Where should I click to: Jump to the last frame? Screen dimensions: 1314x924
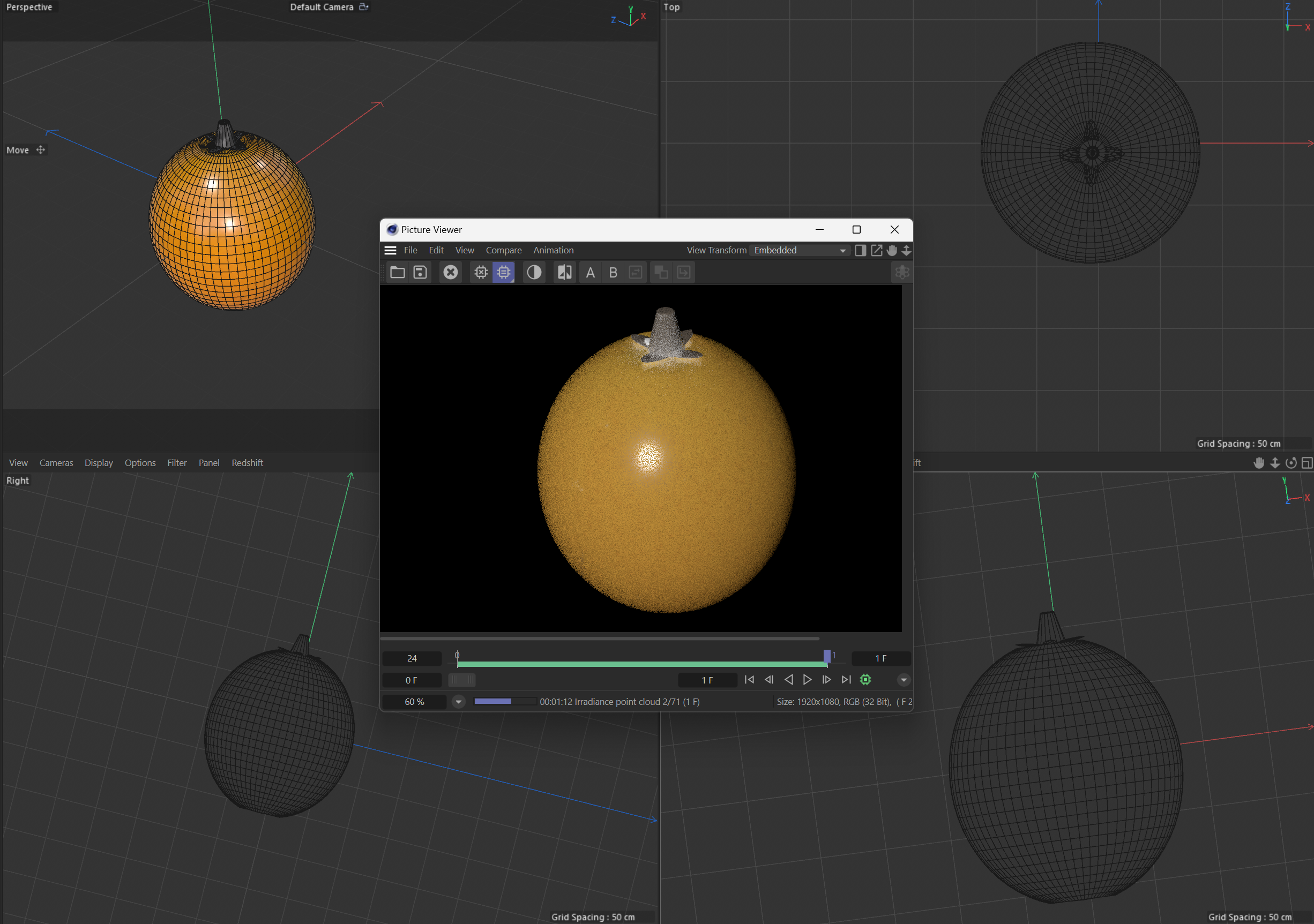tap(846, 680)
